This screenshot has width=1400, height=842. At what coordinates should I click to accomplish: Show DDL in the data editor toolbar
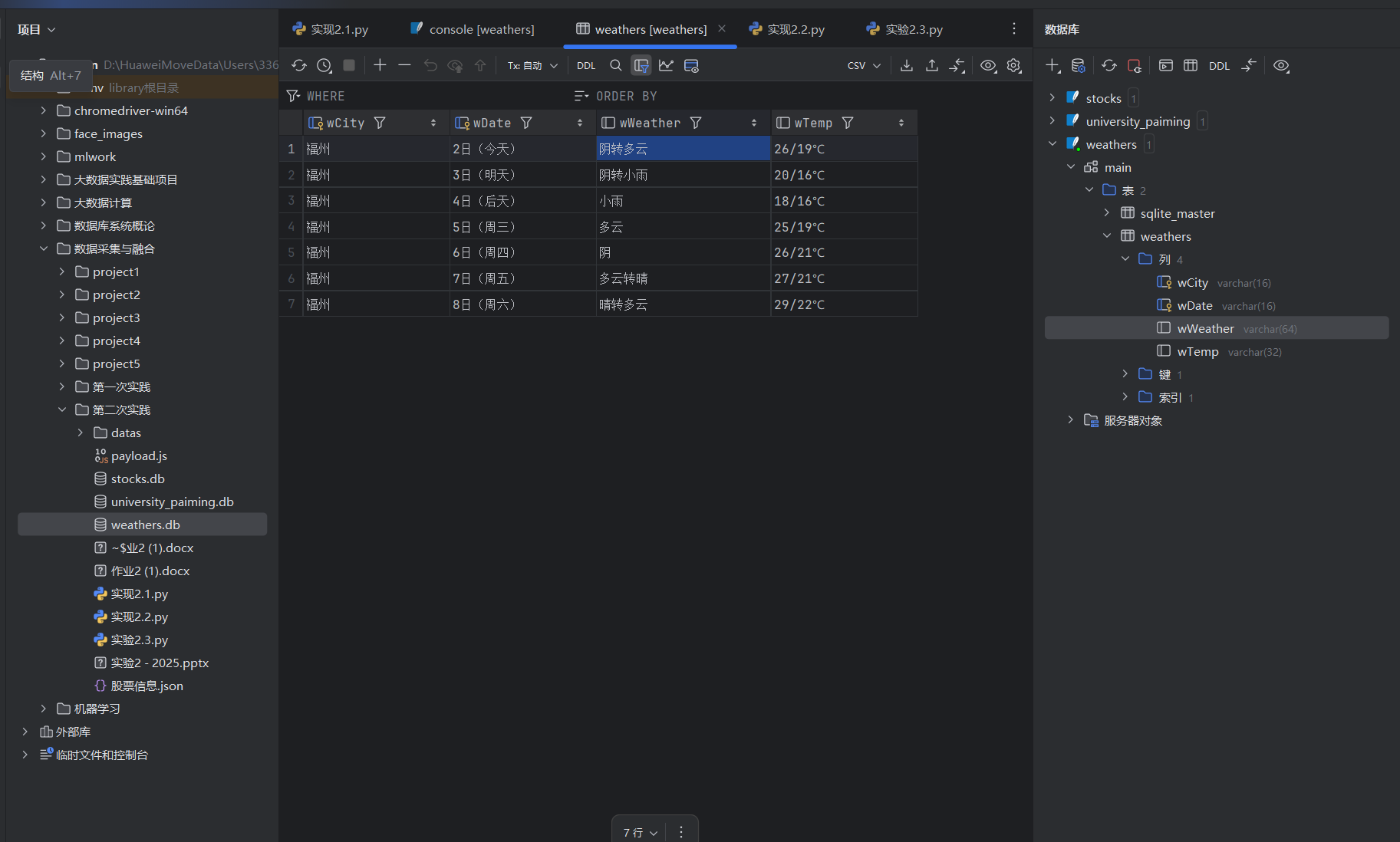click(586, 66)
